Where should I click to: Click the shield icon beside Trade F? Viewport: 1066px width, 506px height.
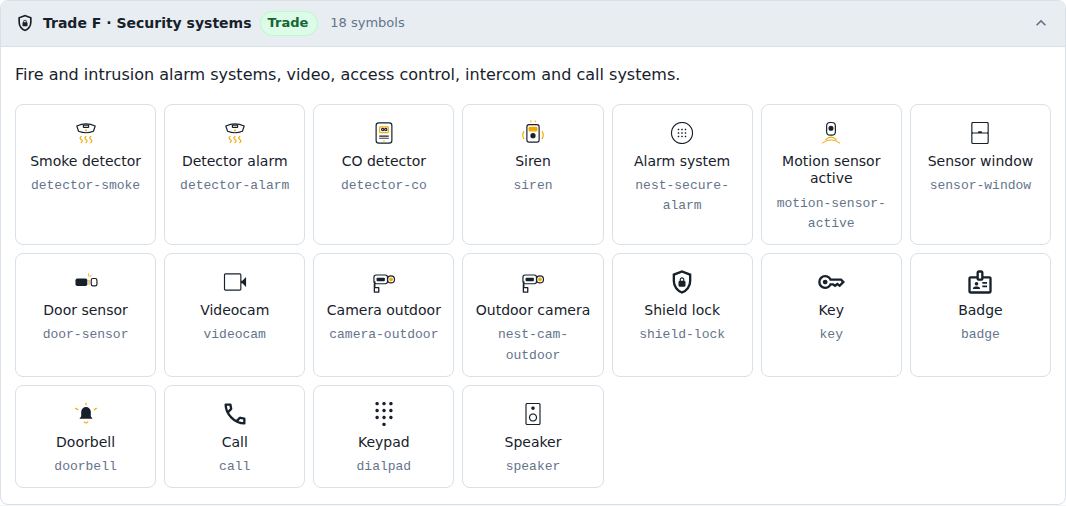(24, 23)
